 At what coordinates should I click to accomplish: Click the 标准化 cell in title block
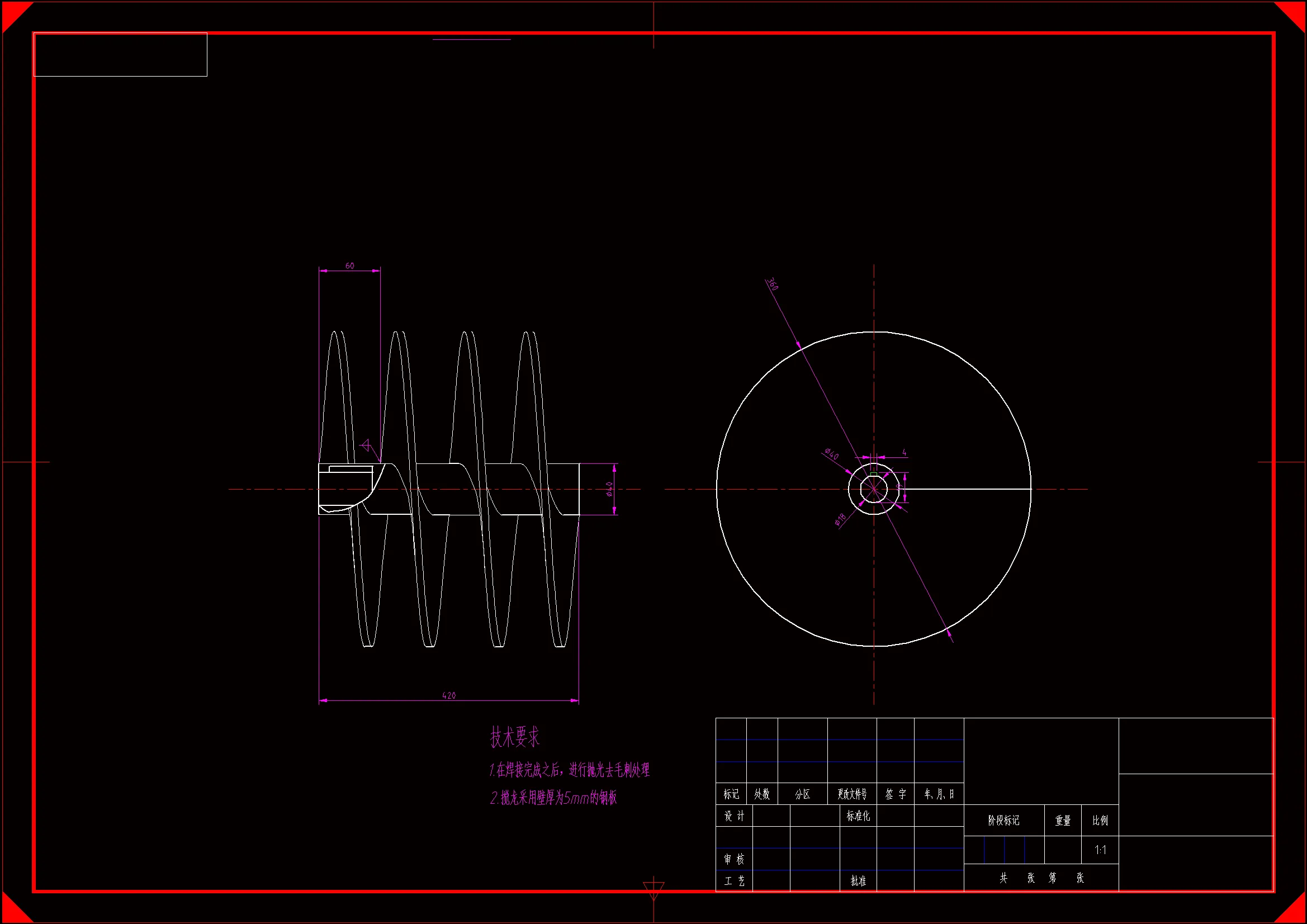[858, 816]
